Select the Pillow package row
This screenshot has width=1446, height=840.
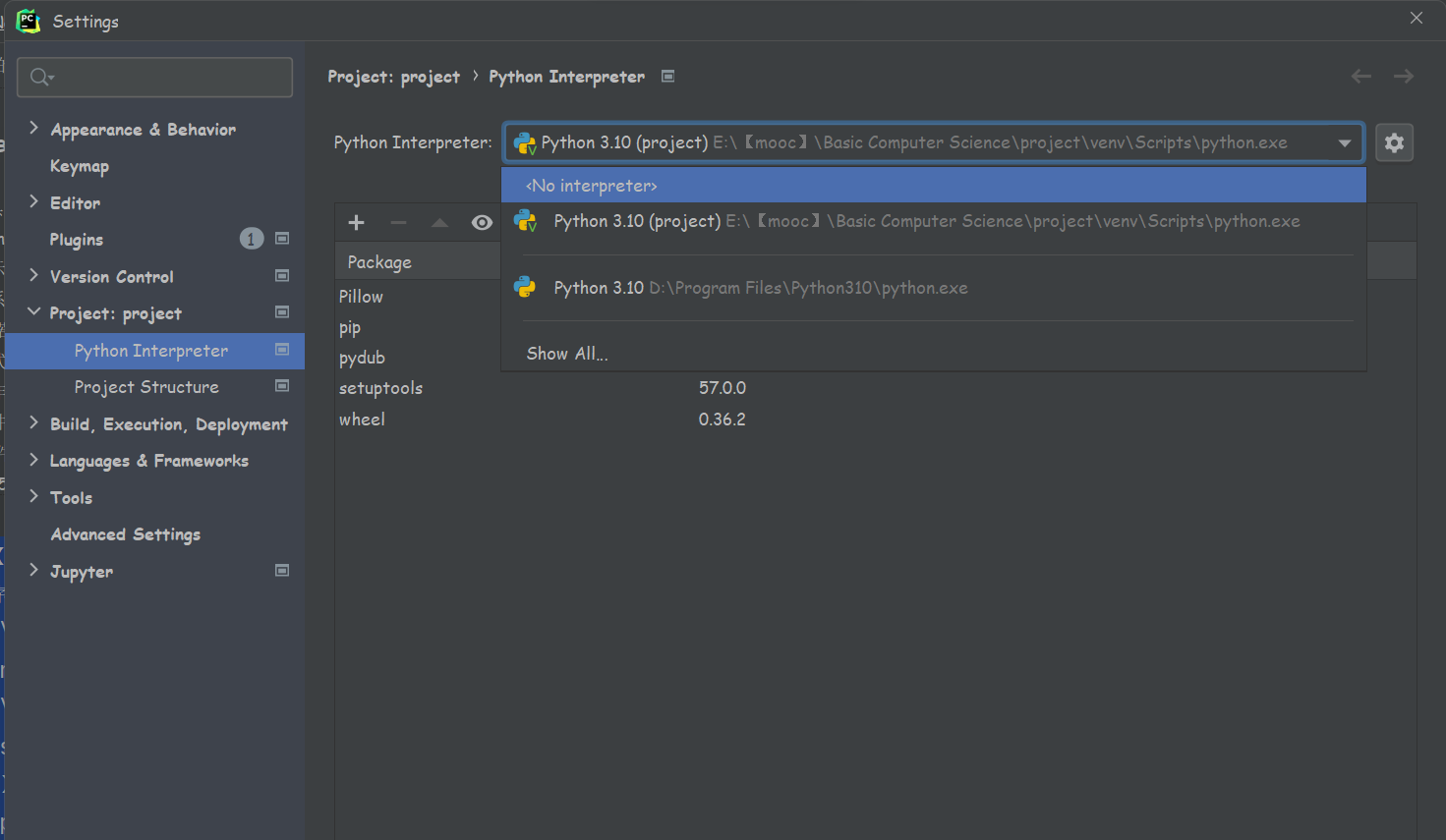tap(361, 297)
